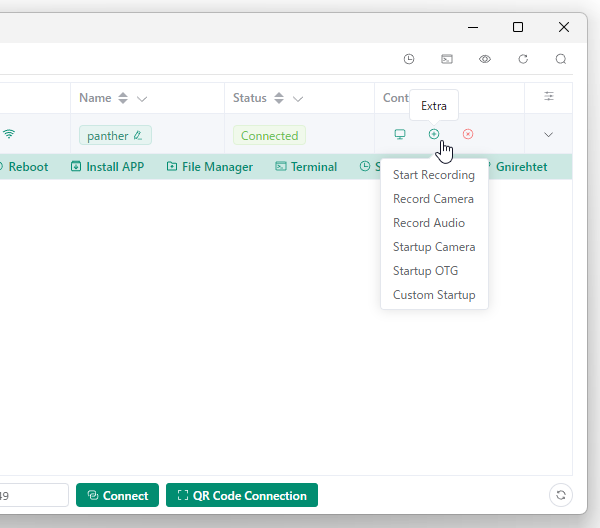Viewport: 600px width, 528px height.
Task: Click the Extra plus circle icon
Action: (x=434, y=134)
